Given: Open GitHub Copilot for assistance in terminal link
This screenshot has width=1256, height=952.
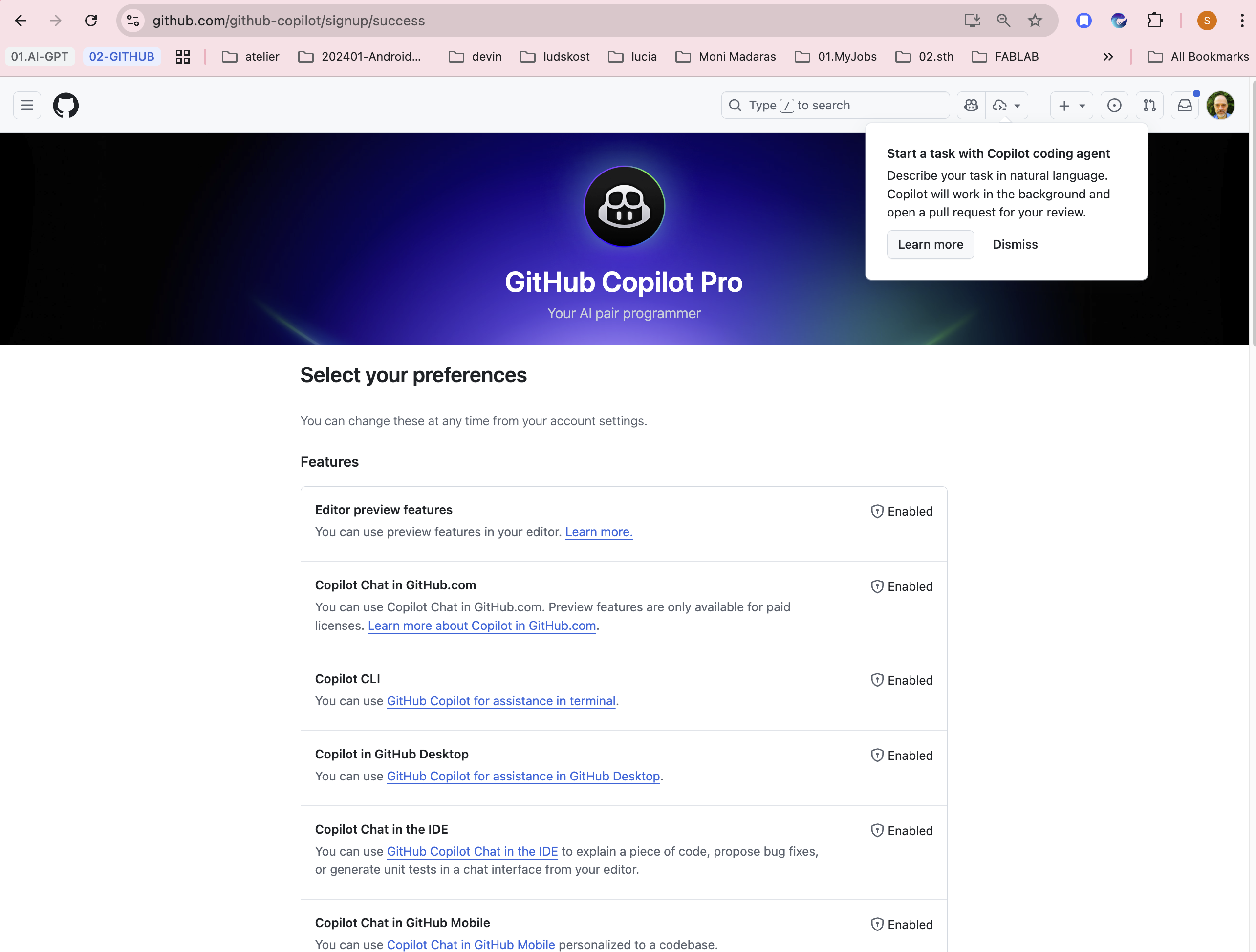Looking at the screenshot, I should tap(501, 701).
